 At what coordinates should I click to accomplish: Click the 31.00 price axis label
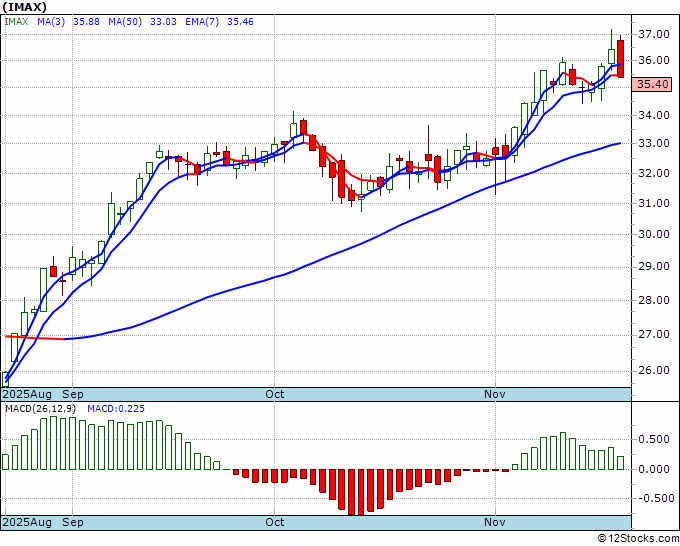pyautogui.click(x=654, y=203)
